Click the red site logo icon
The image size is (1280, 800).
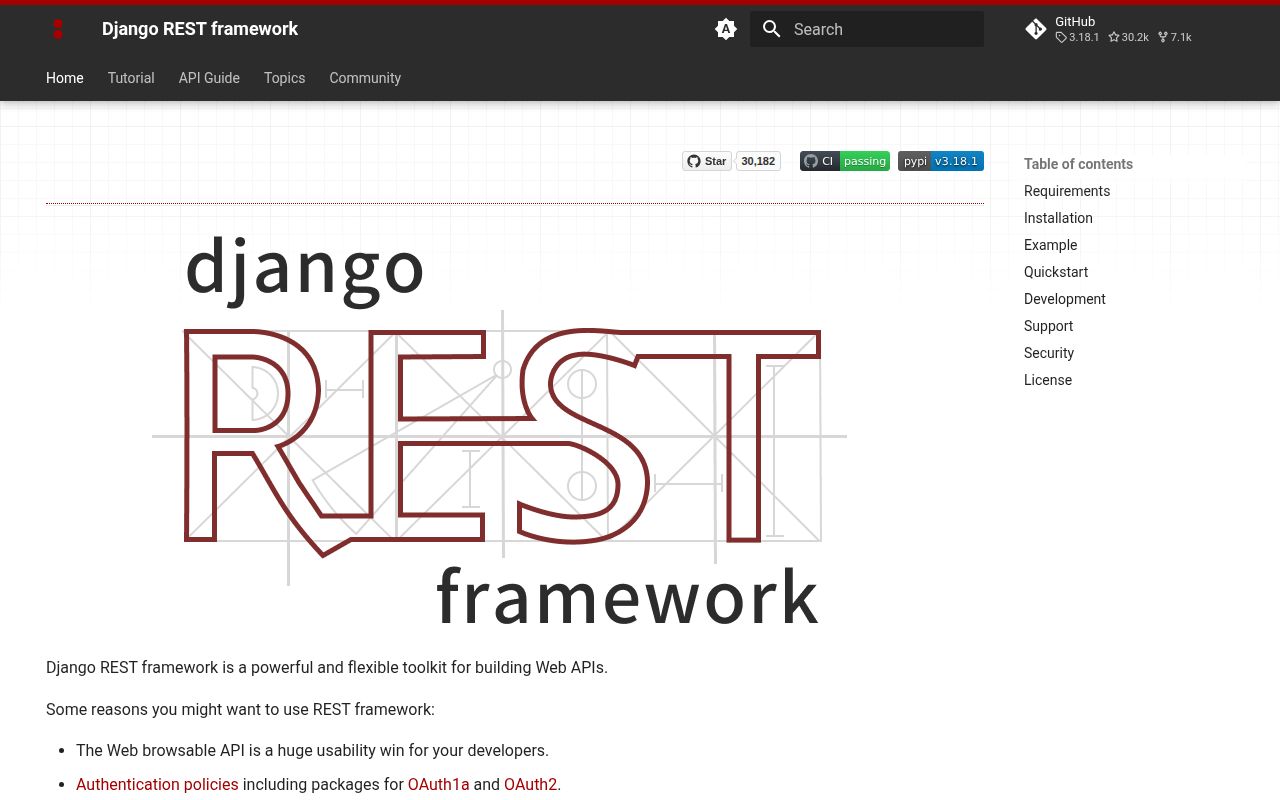click(x=58, y=29)
